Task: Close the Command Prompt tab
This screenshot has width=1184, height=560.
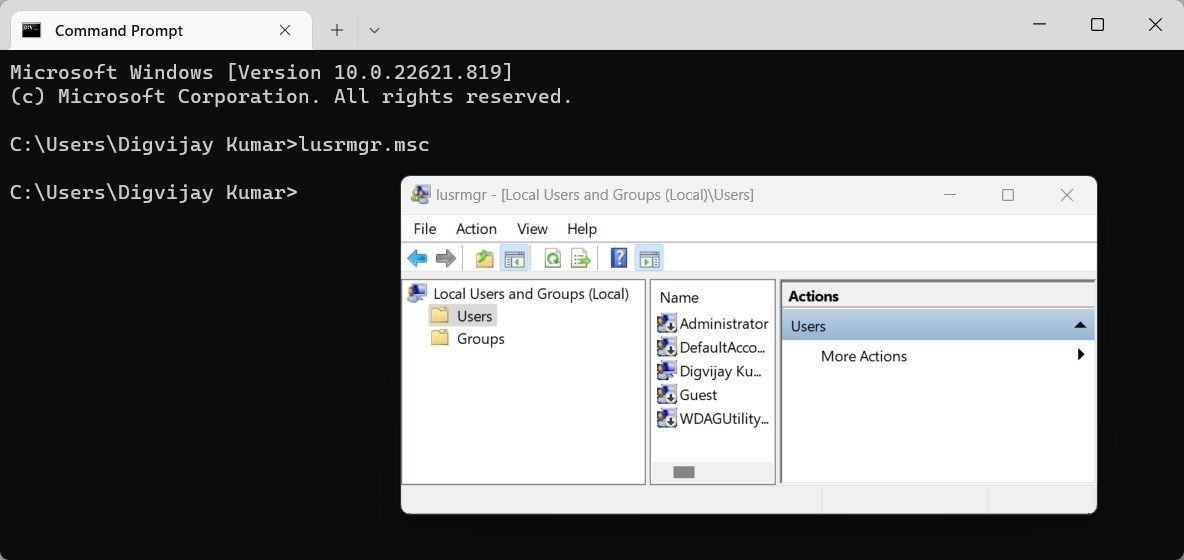Action: [x=285, y=30]
